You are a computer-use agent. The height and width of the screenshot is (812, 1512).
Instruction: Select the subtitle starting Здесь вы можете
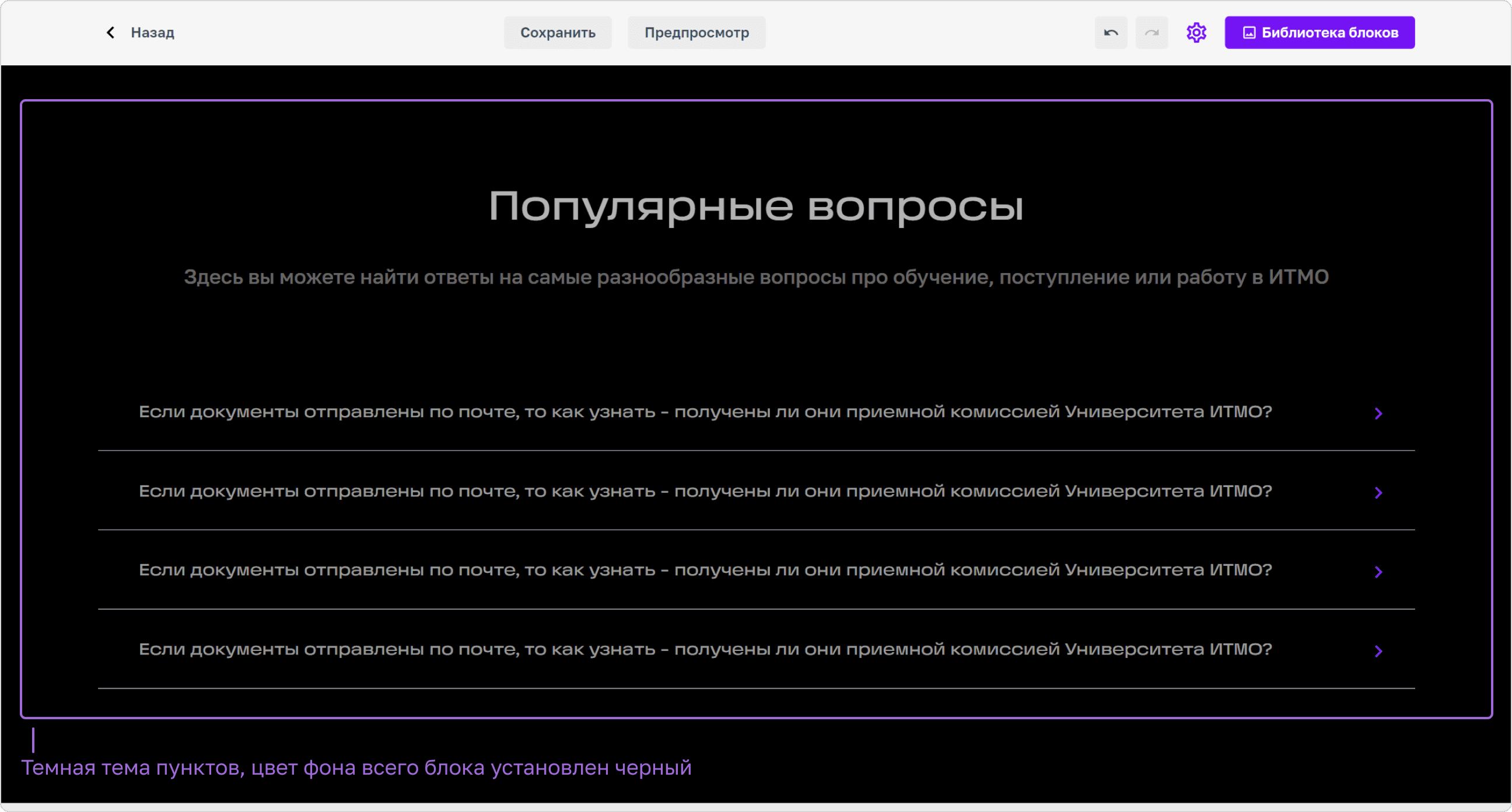(x=756, y=276)
